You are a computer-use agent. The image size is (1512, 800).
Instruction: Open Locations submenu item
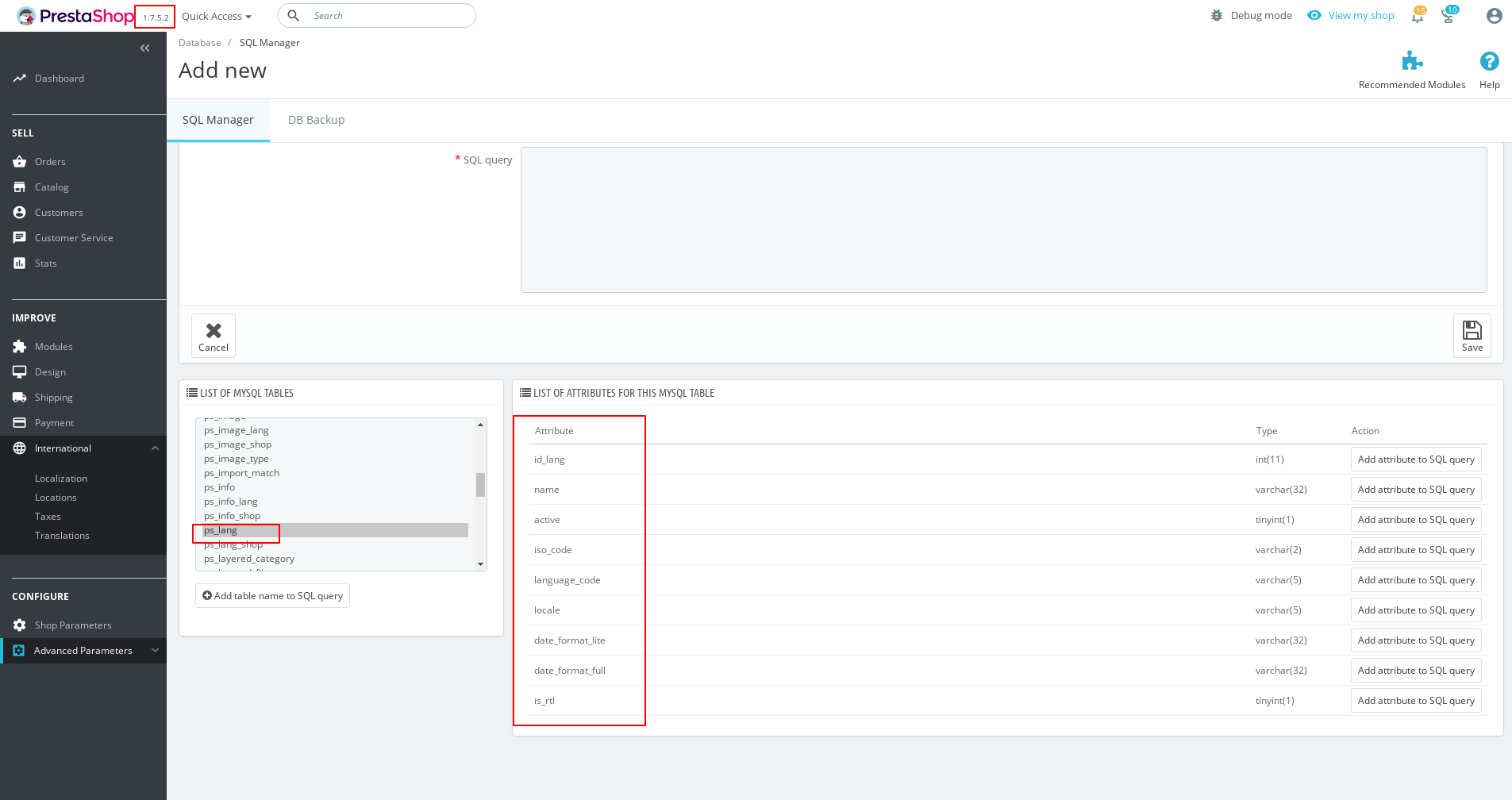(56, 498)
